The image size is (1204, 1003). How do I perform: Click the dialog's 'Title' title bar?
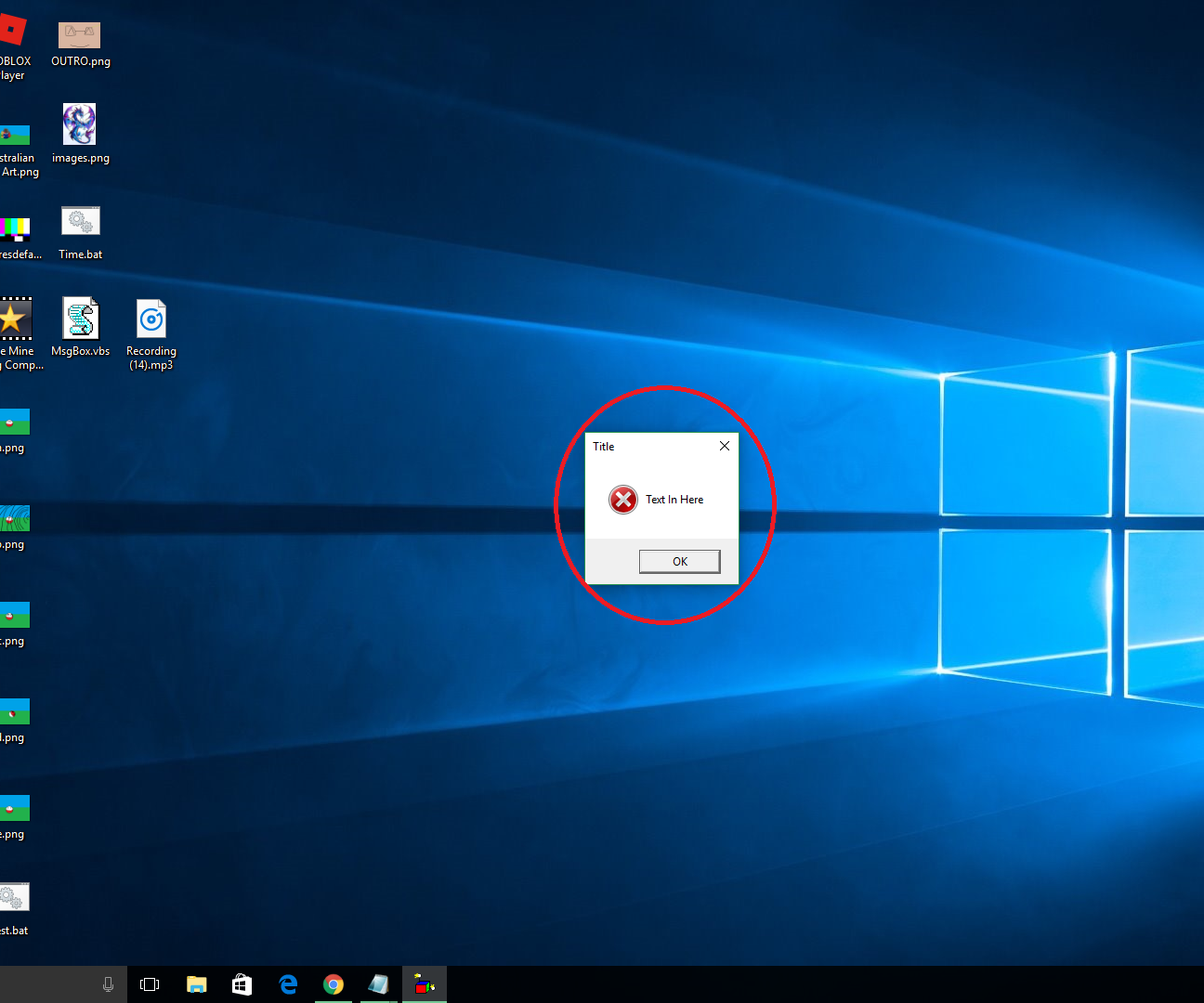click(x=604, y=446)
